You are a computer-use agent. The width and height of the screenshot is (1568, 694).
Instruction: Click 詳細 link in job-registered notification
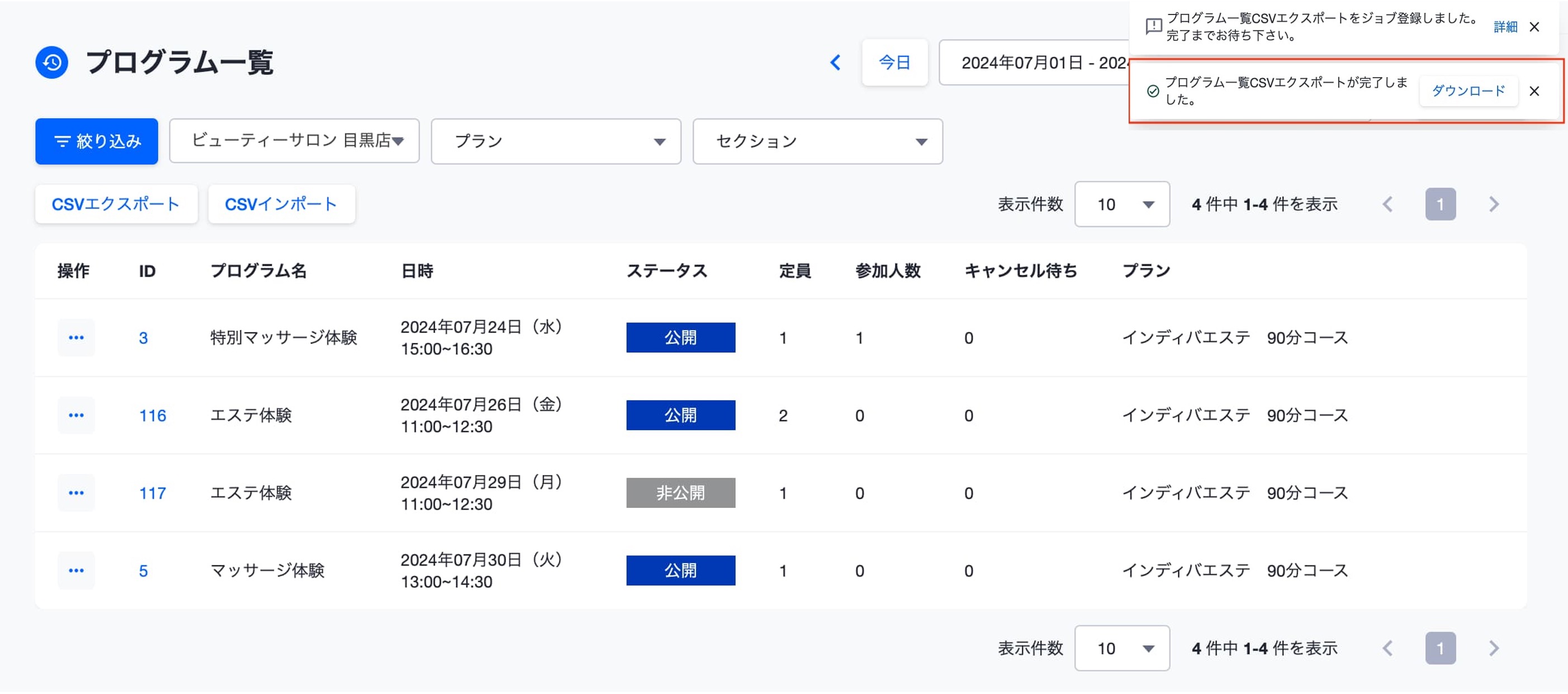pos(1505,27)
